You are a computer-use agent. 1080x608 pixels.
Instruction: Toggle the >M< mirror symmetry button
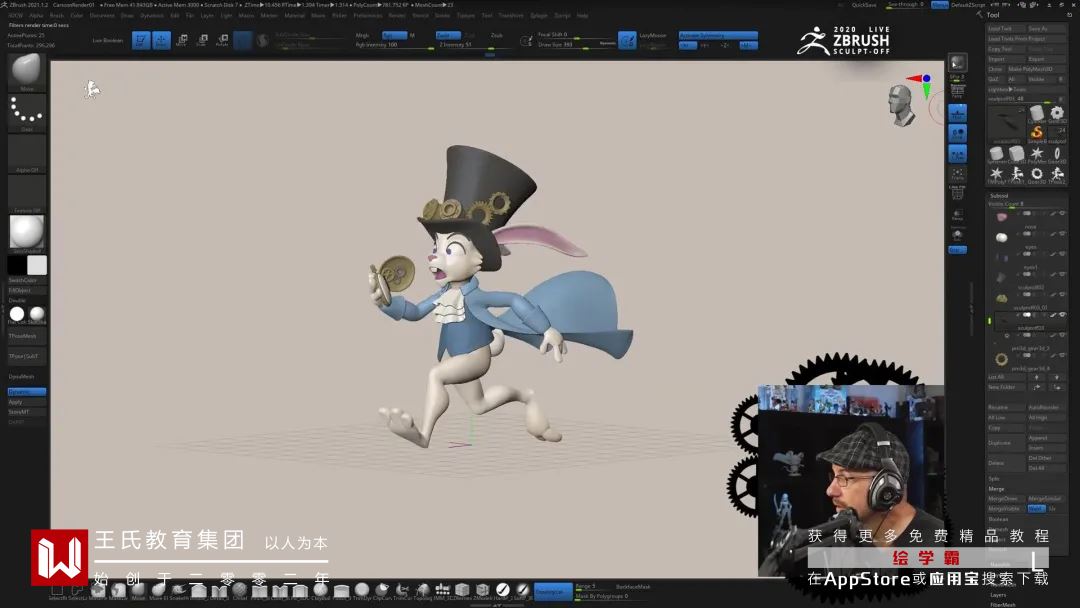(748, 45)
